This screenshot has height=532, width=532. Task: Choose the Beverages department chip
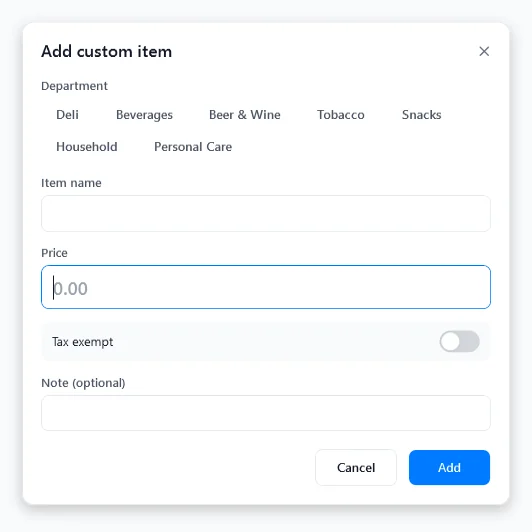click(144, 115)
